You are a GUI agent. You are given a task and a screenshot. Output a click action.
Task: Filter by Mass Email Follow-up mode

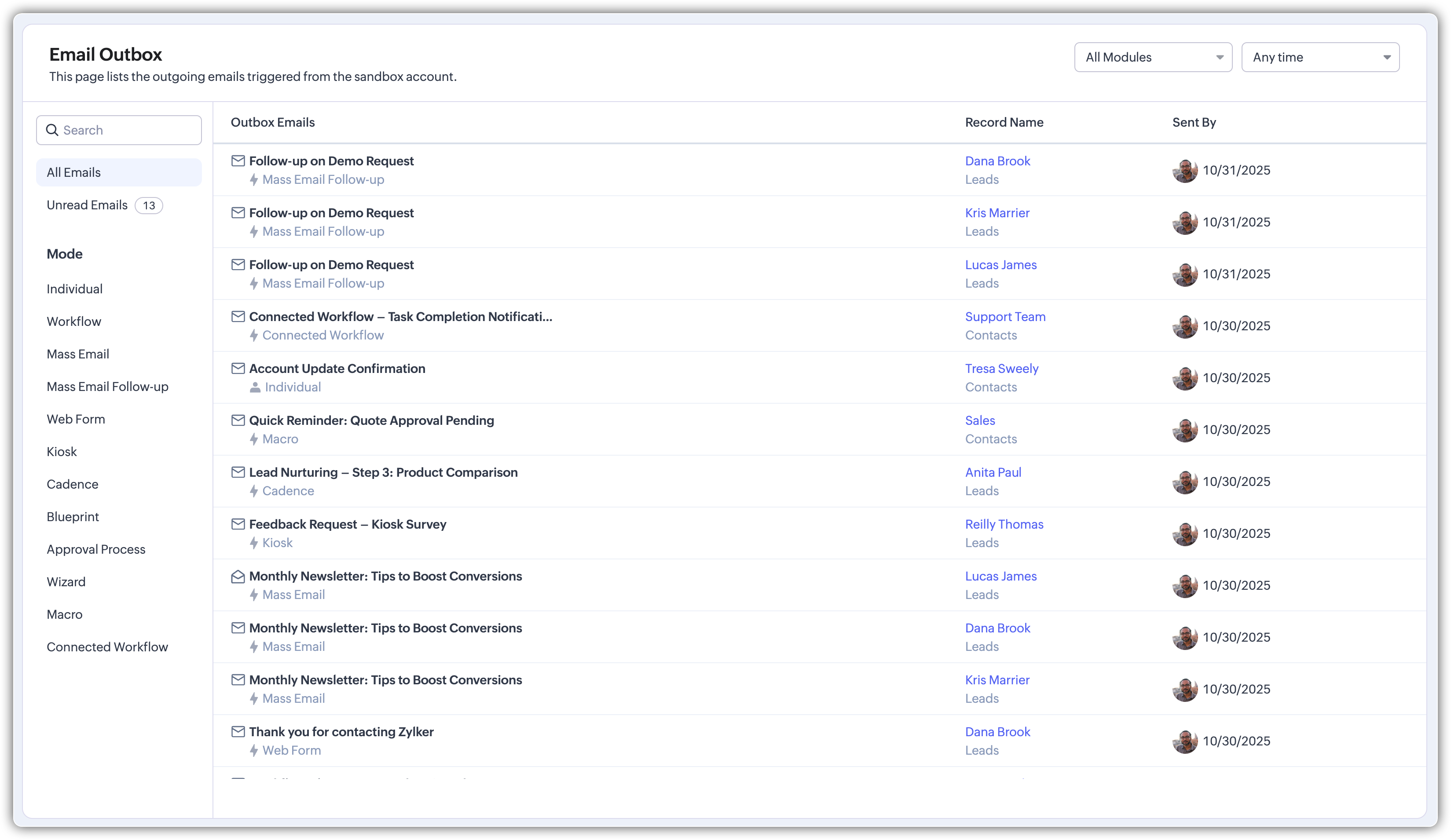[x=108, y=387]
